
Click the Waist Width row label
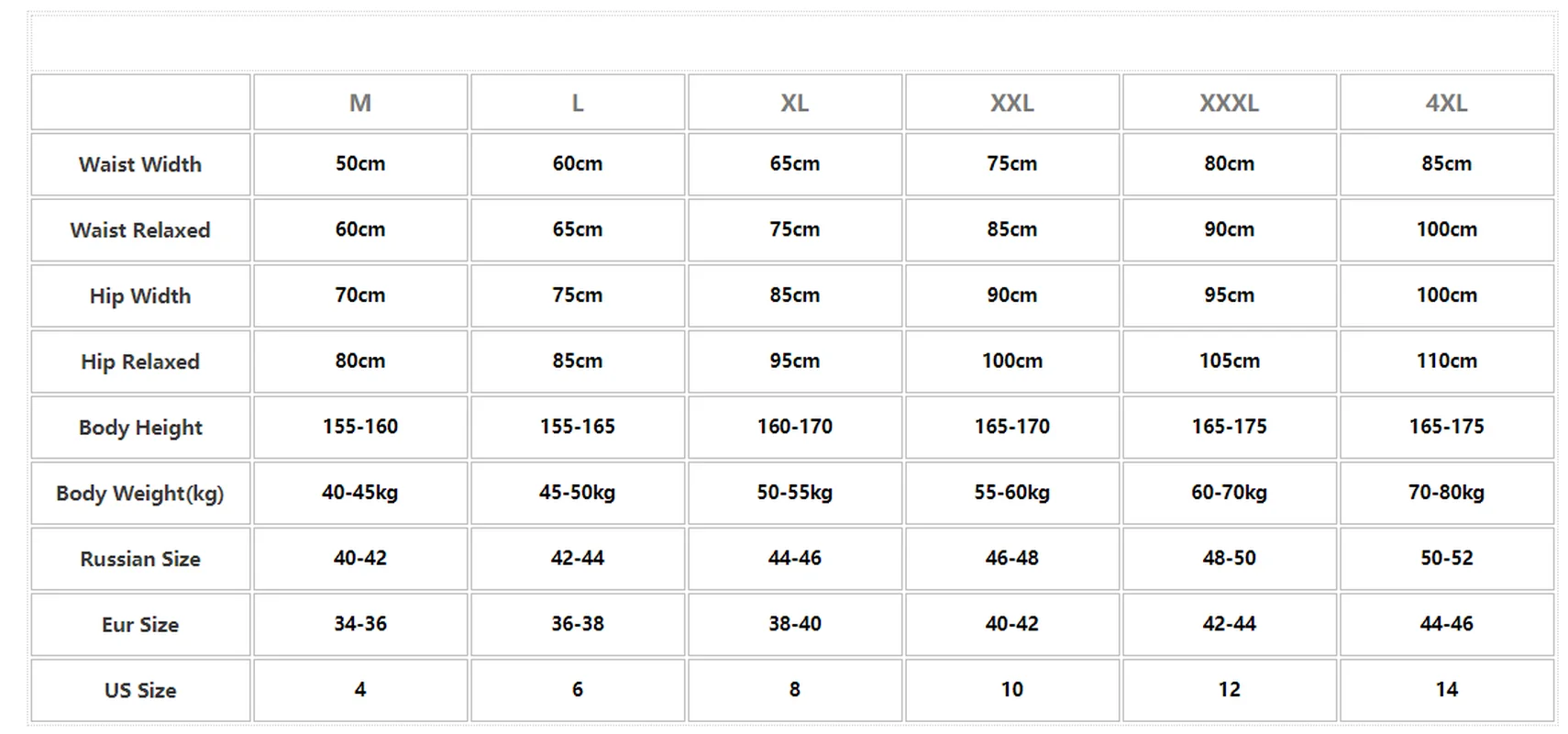pyautogui.click(x=140, y=164)
